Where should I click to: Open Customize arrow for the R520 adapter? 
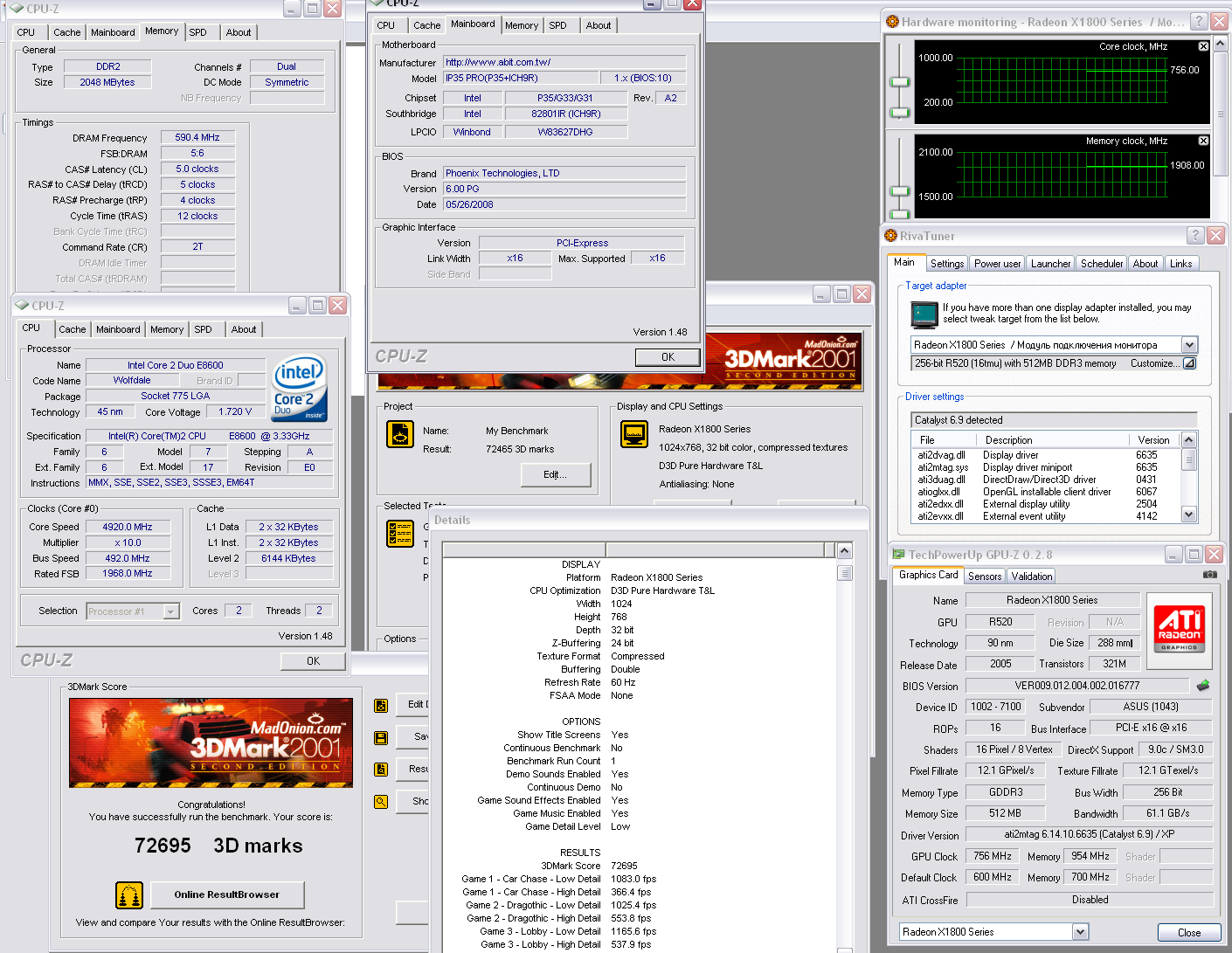pos(1189,363)
